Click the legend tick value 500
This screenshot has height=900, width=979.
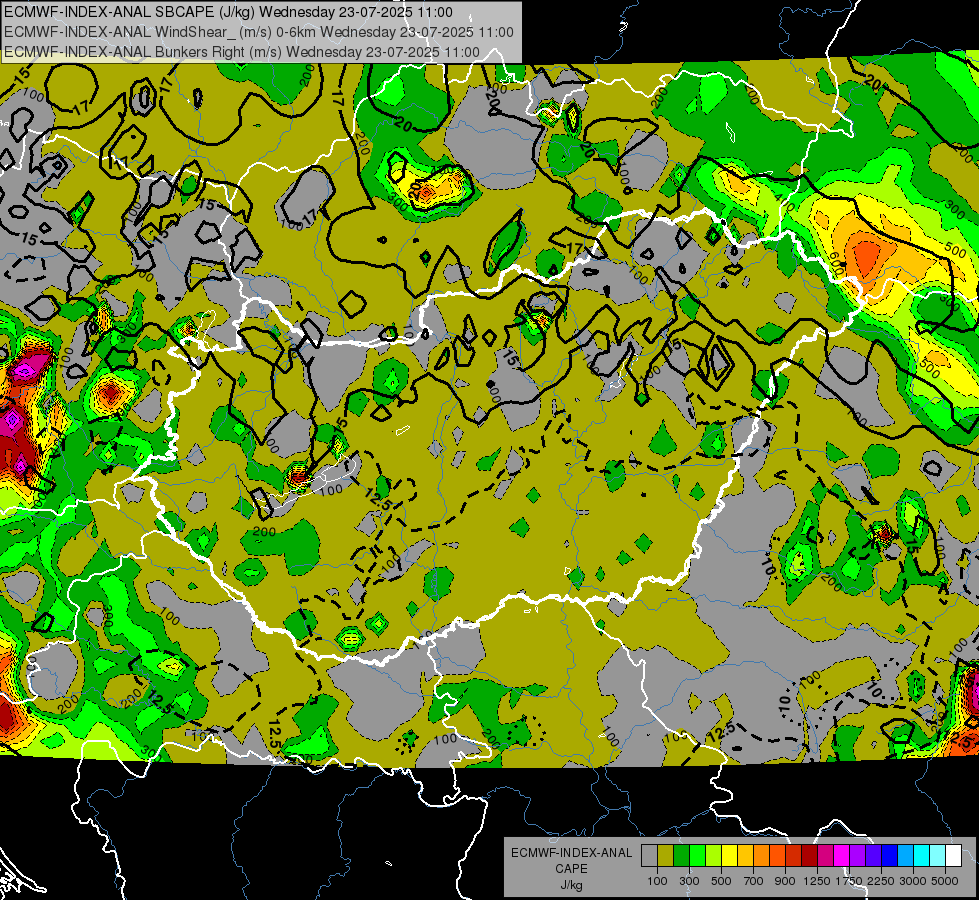click(721, 881)
